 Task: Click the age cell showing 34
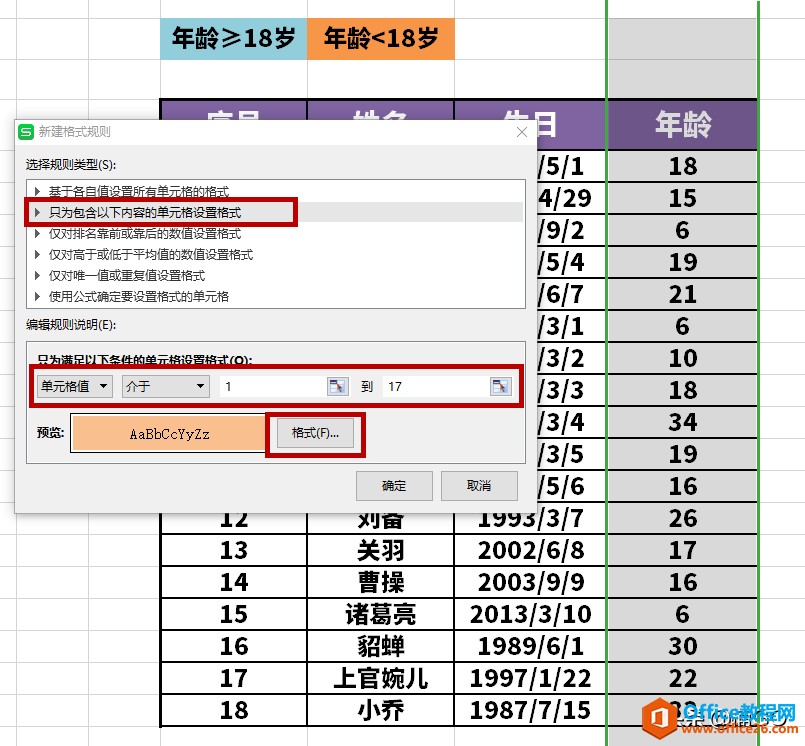(682, 423)
